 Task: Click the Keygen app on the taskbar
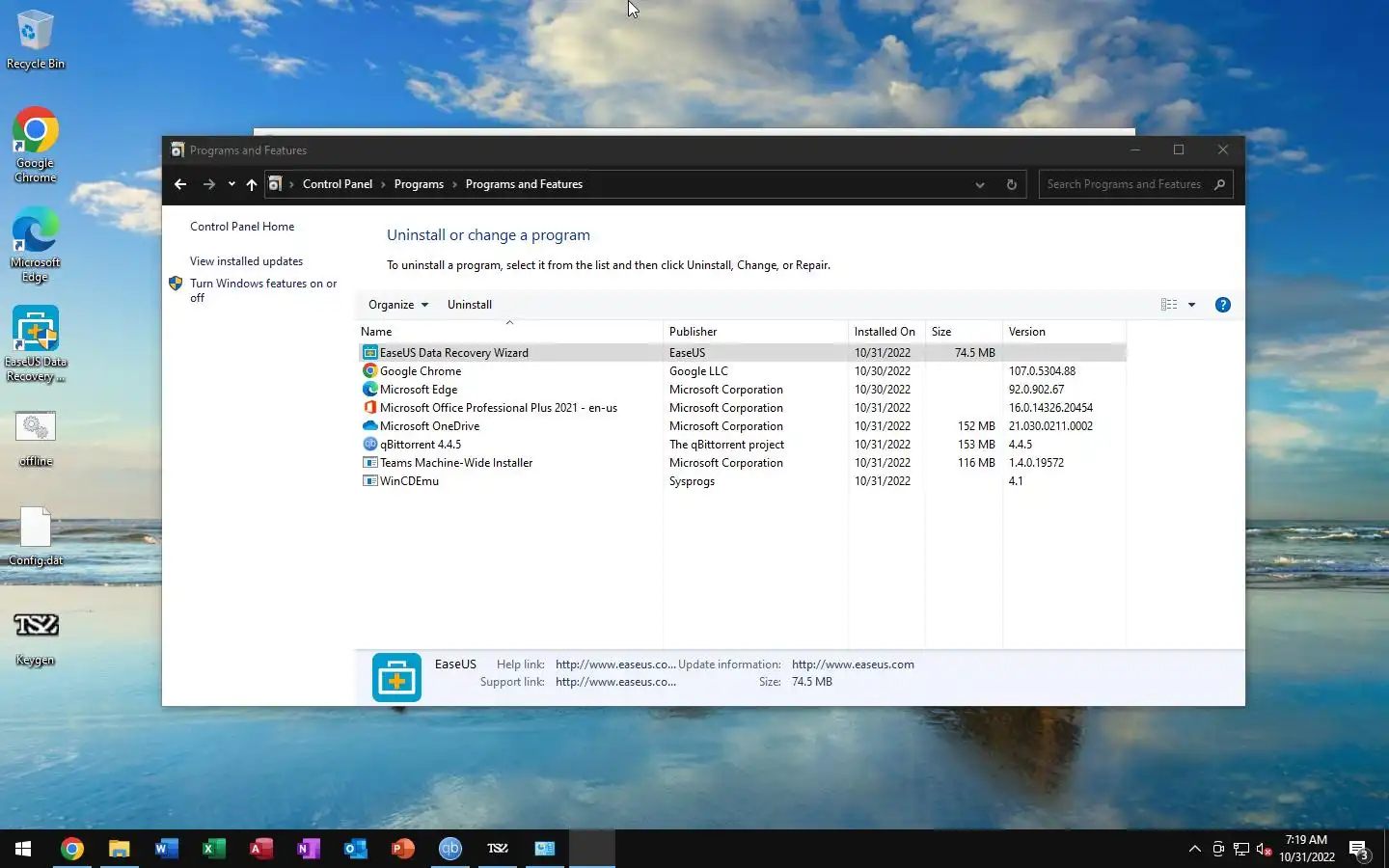(x=497, y=849)
